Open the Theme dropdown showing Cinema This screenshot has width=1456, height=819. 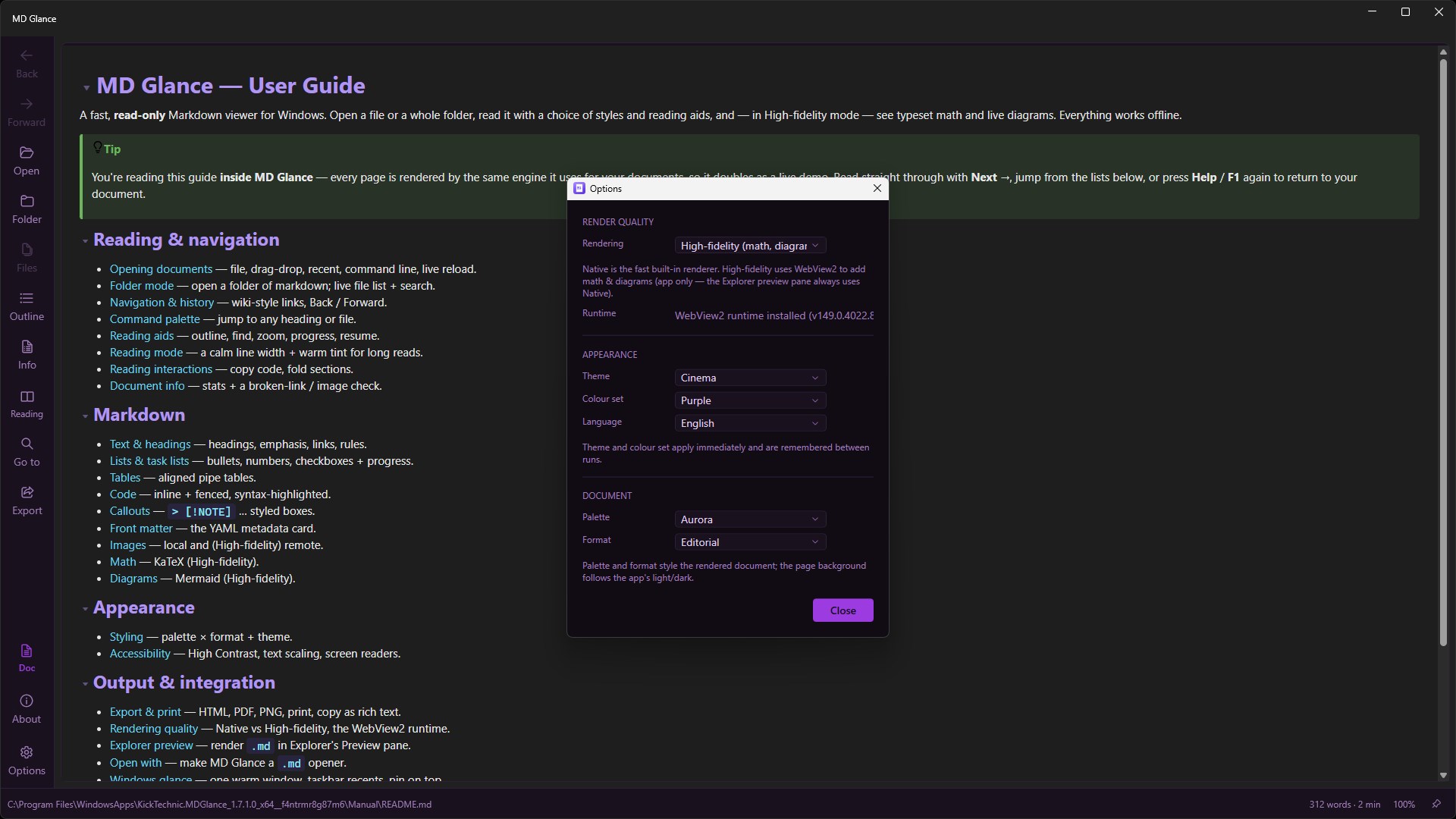coord(750,378)
